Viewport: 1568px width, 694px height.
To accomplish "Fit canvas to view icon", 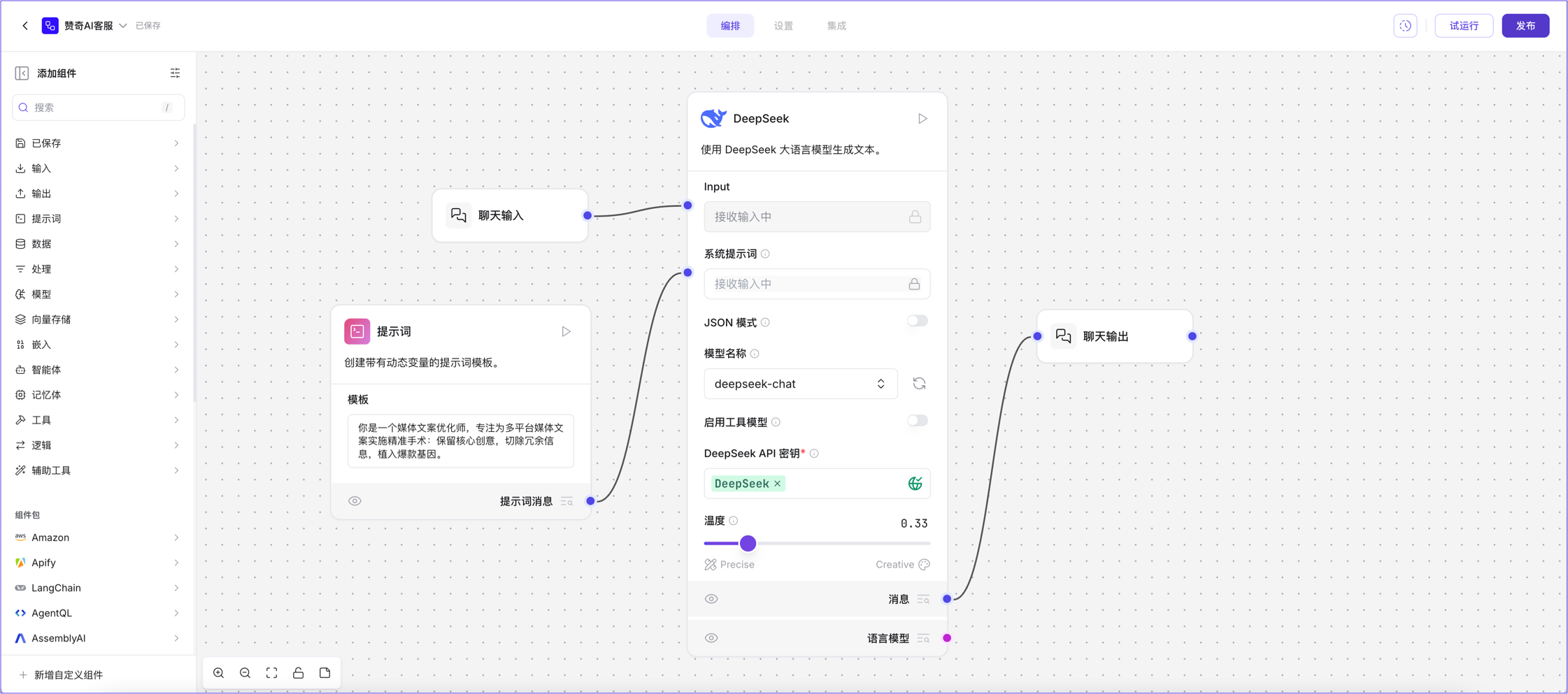I will [x=272, y=673].
